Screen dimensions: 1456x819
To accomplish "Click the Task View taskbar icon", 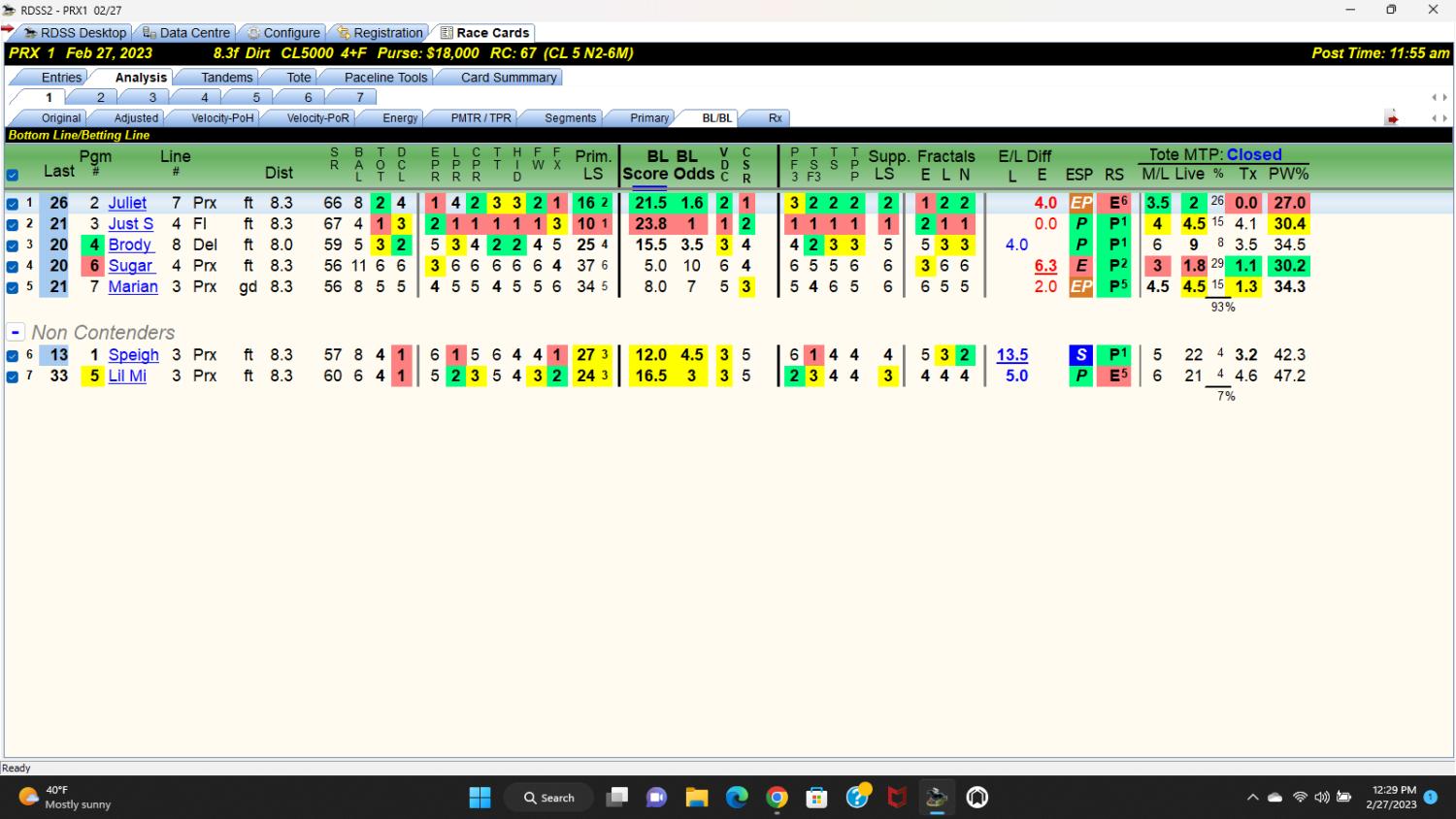I will (616, 798).
